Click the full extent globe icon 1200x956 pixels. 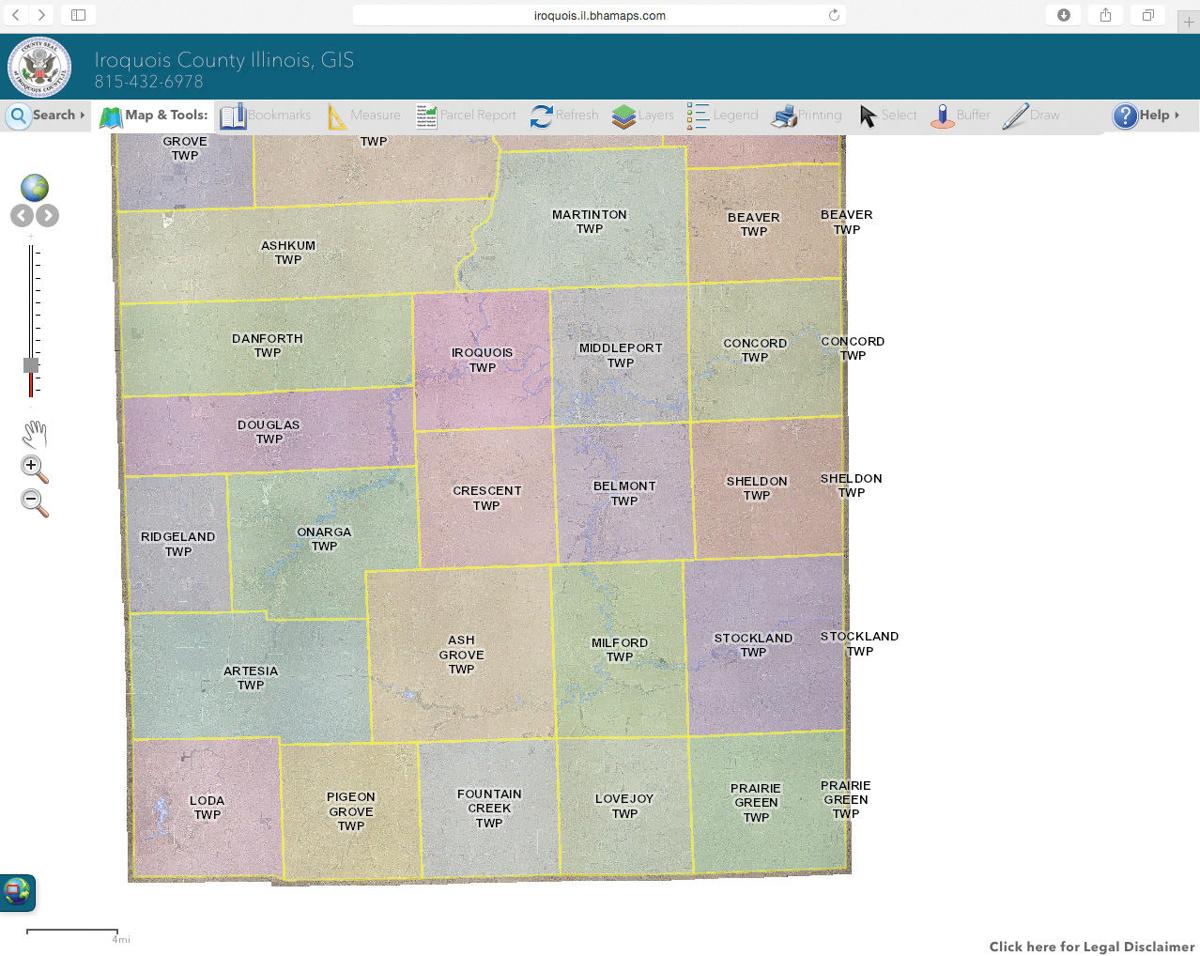coord(35,187)
